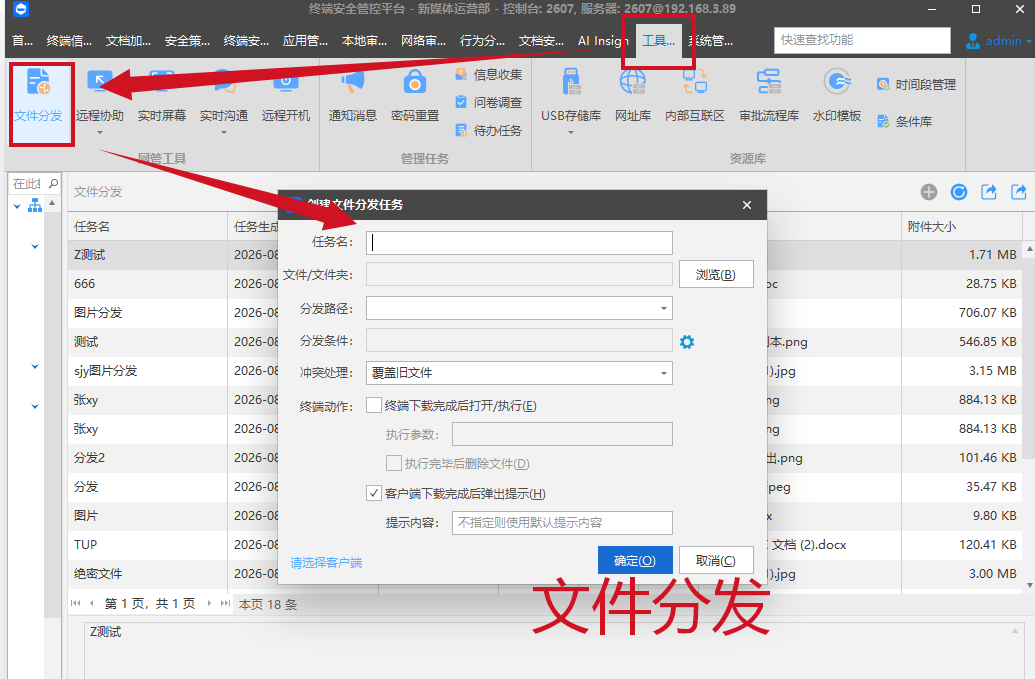Image resolution: width=1035 pixels, height=679 pixels.
Task: Open the 安全策... menu tab
Action: coord(187,41)
